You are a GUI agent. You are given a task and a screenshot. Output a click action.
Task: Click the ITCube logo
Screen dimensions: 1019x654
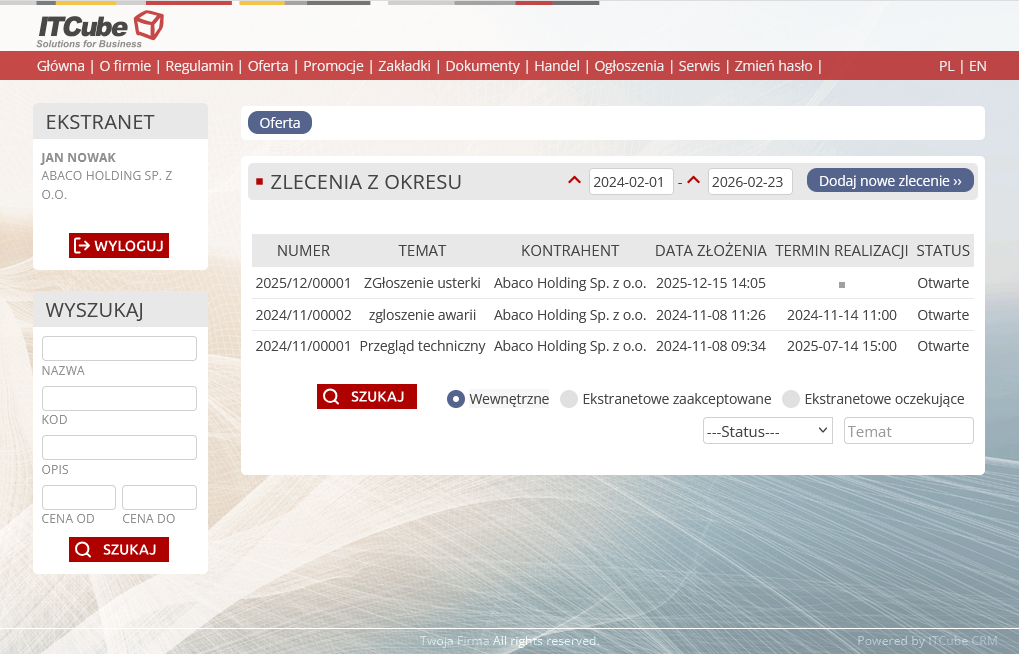coord(99,29)
